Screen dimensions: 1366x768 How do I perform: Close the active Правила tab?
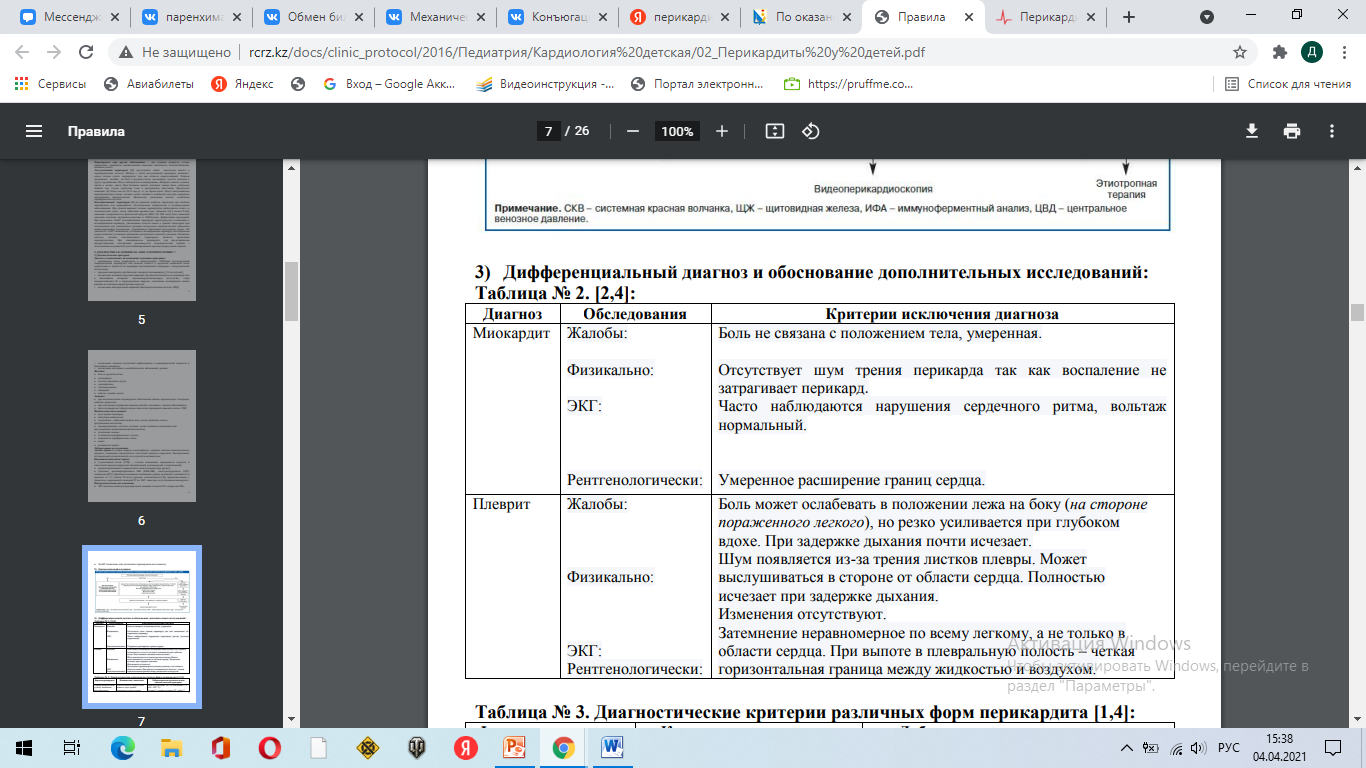(967, 17)
